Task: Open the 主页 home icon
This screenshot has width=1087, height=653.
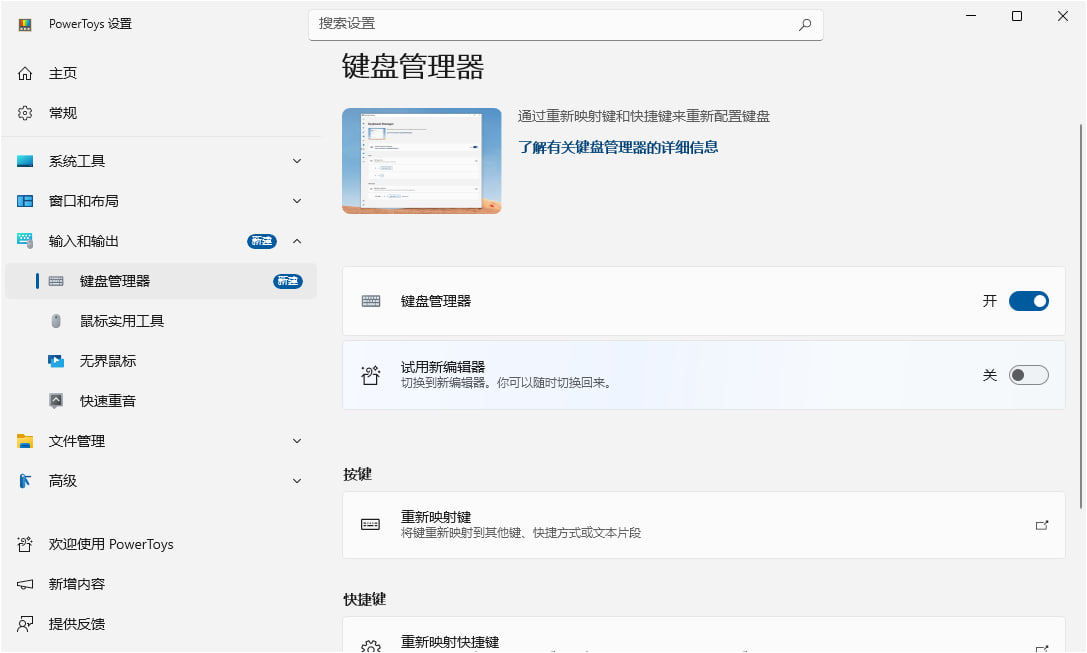Action: (25, 73)
